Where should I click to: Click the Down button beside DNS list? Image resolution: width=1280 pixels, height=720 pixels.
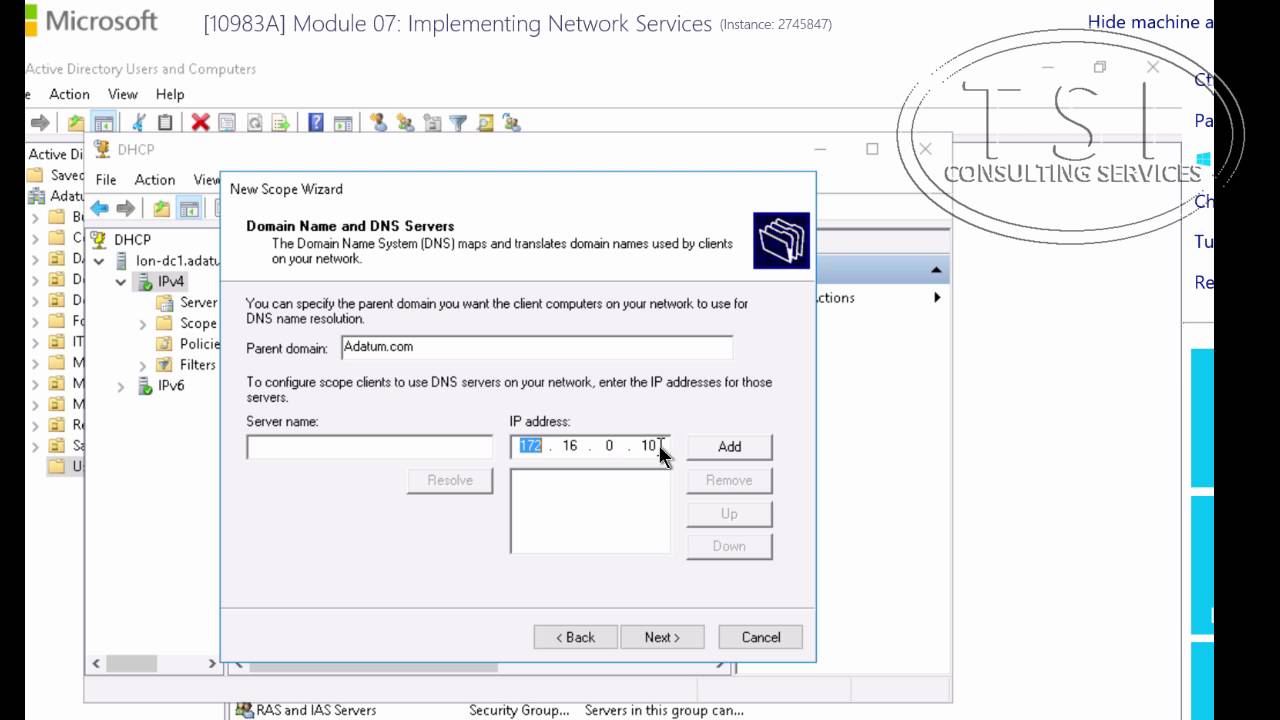pyautogui.click(x=729, y=546)
